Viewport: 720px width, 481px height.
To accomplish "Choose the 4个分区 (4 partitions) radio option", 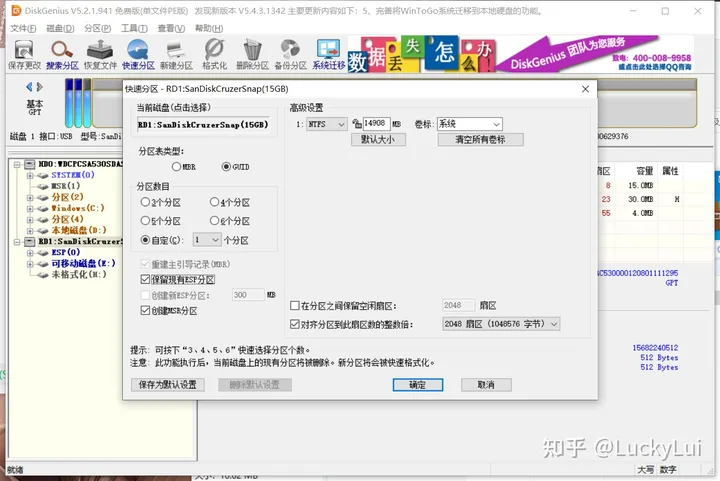I will pos(215,202).
